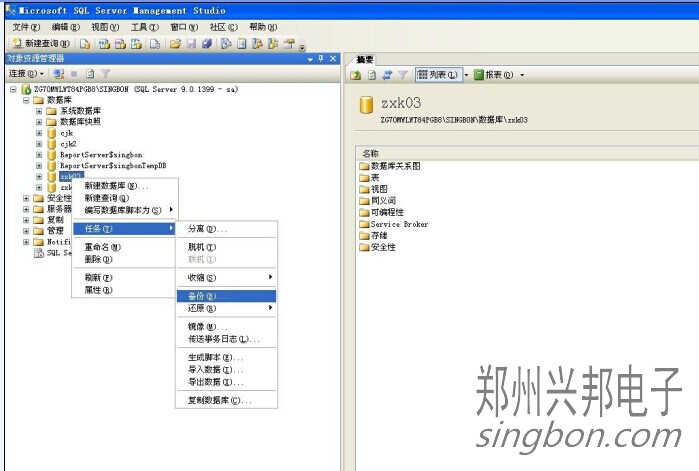The width and height of the screenshot is (699, 471).
Task: Open the 工具 menu in menu bar
Action: coord(145,27)
